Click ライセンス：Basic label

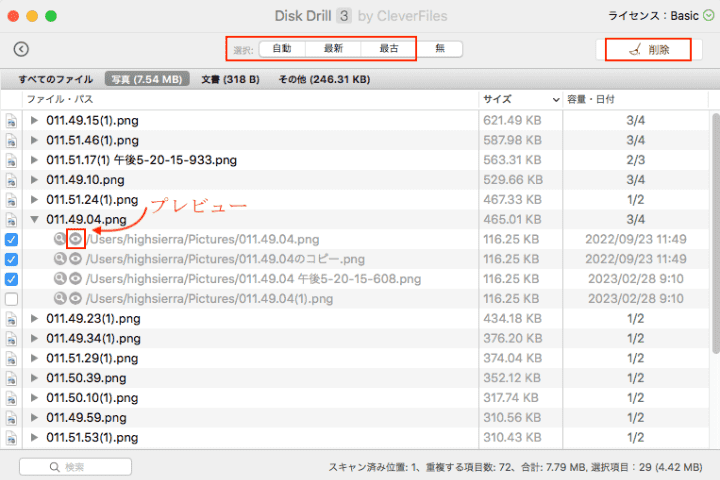(x=653, y=16)
